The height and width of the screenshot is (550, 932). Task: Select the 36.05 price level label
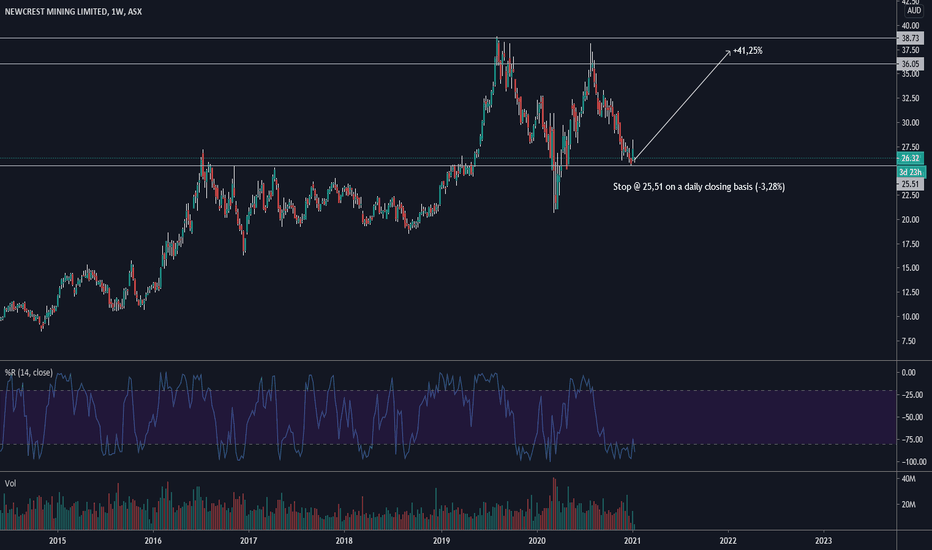click(910, 64)
